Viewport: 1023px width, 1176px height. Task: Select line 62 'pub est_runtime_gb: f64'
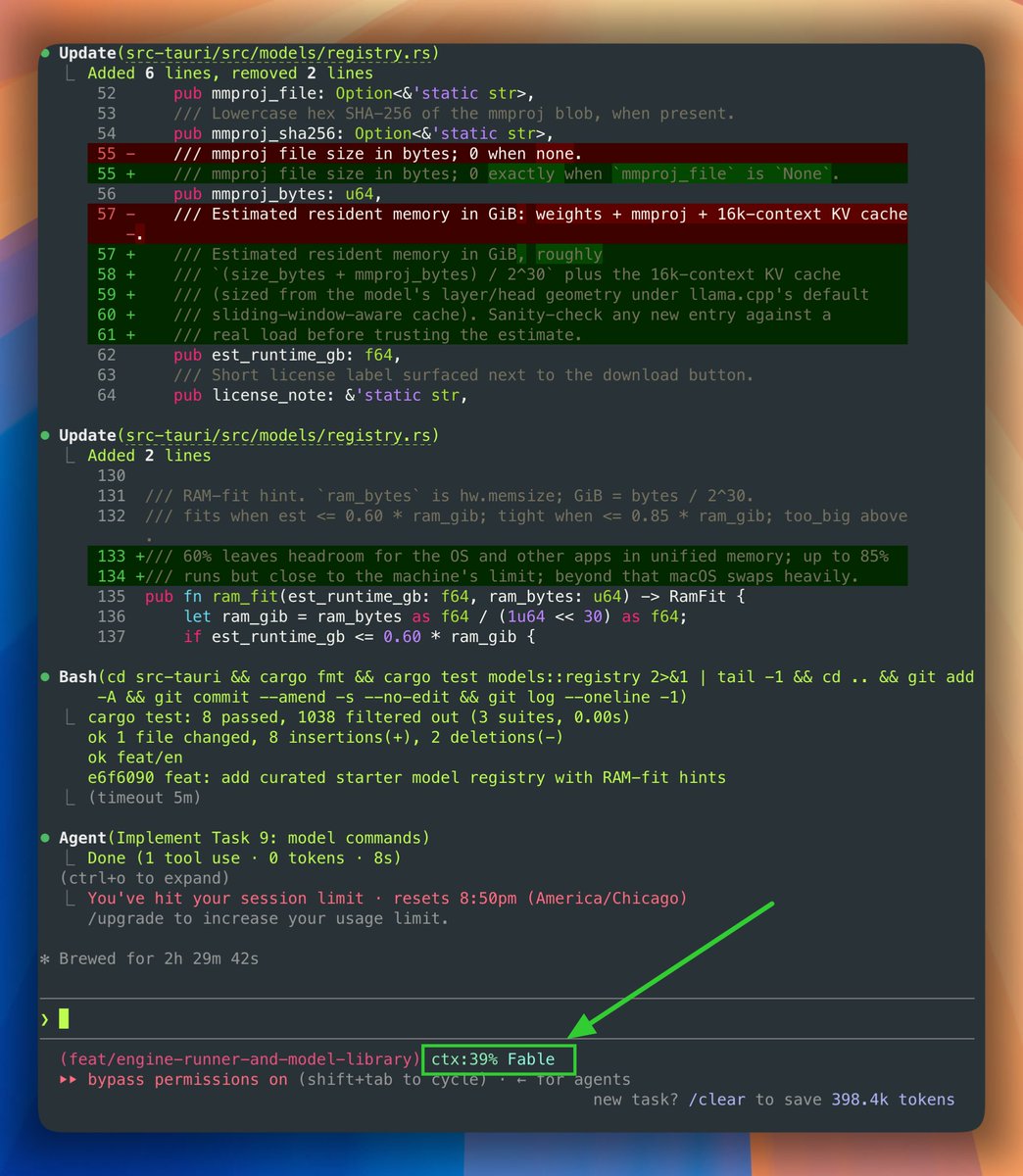(287, 355)
